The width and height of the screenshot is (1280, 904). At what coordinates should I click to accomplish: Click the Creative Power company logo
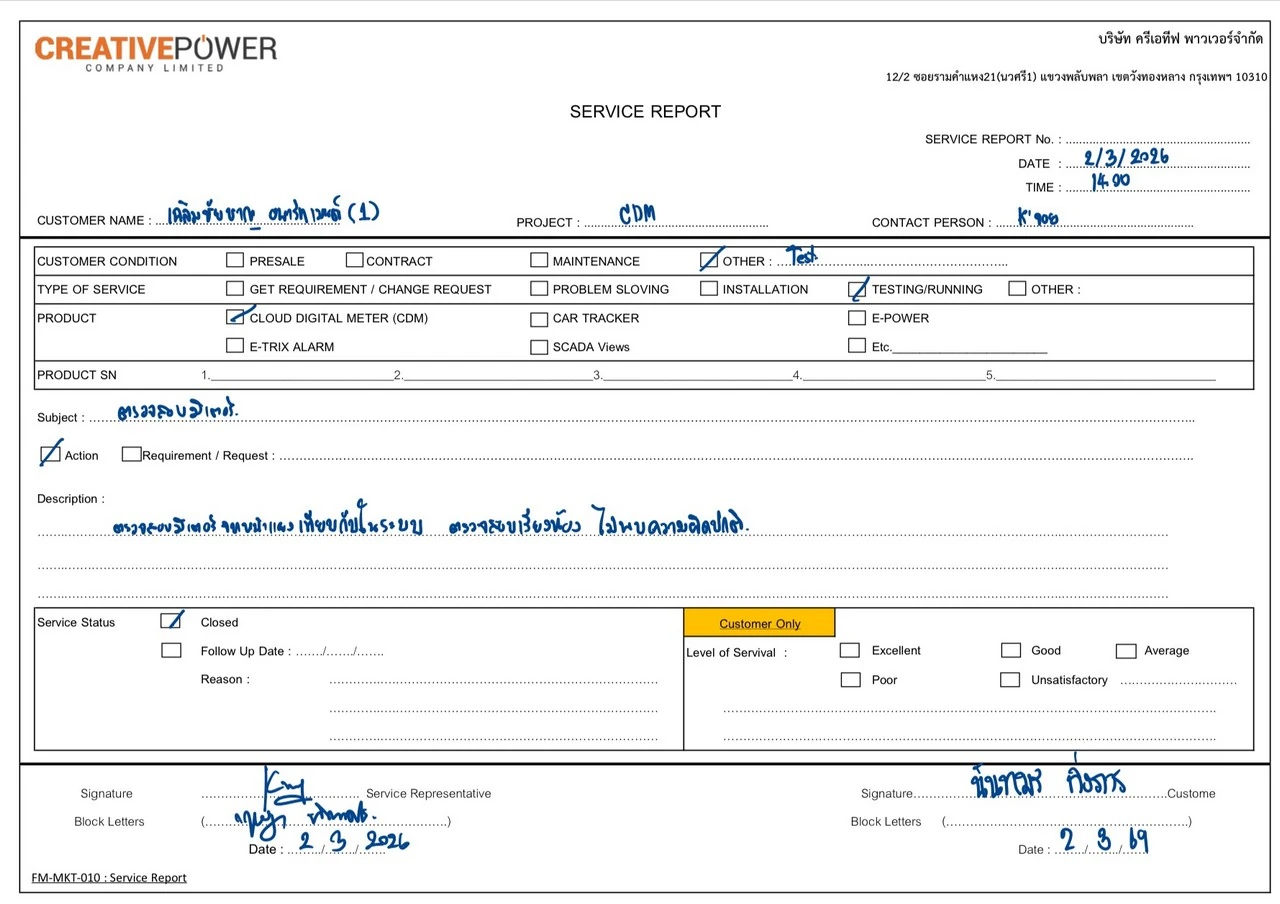[x=156, y=52]
